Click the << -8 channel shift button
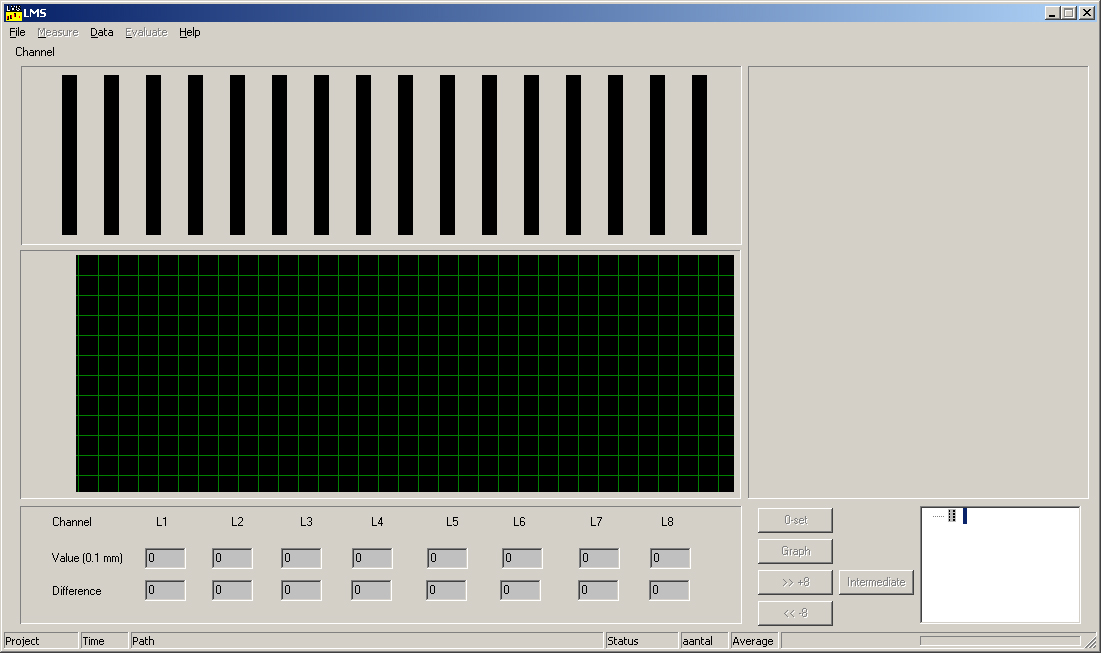Viewport: 1101px width, 653px height. [x=795, y=613]
